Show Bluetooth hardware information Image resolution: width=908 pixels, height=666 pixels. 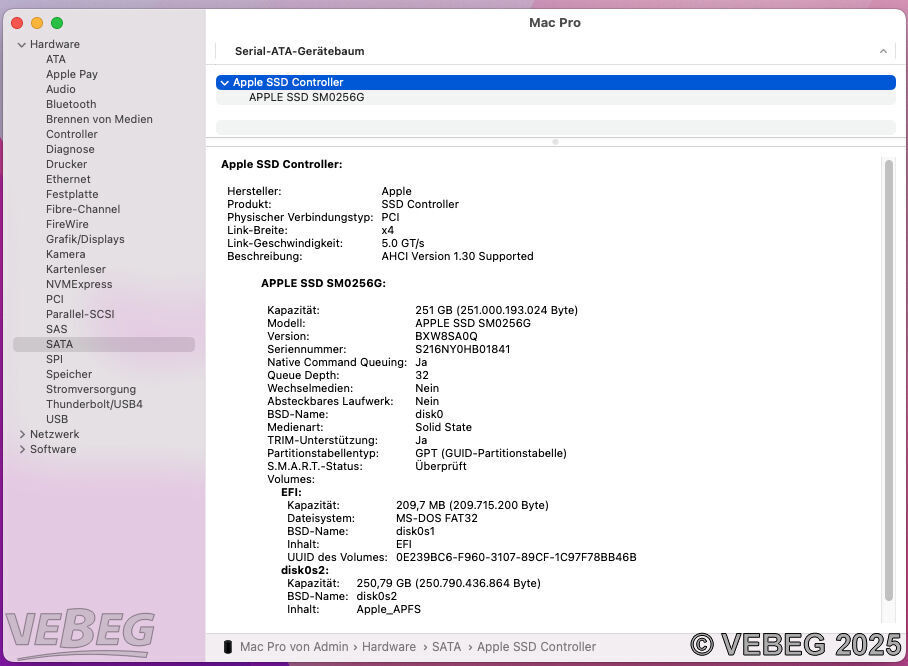point(71,104)
